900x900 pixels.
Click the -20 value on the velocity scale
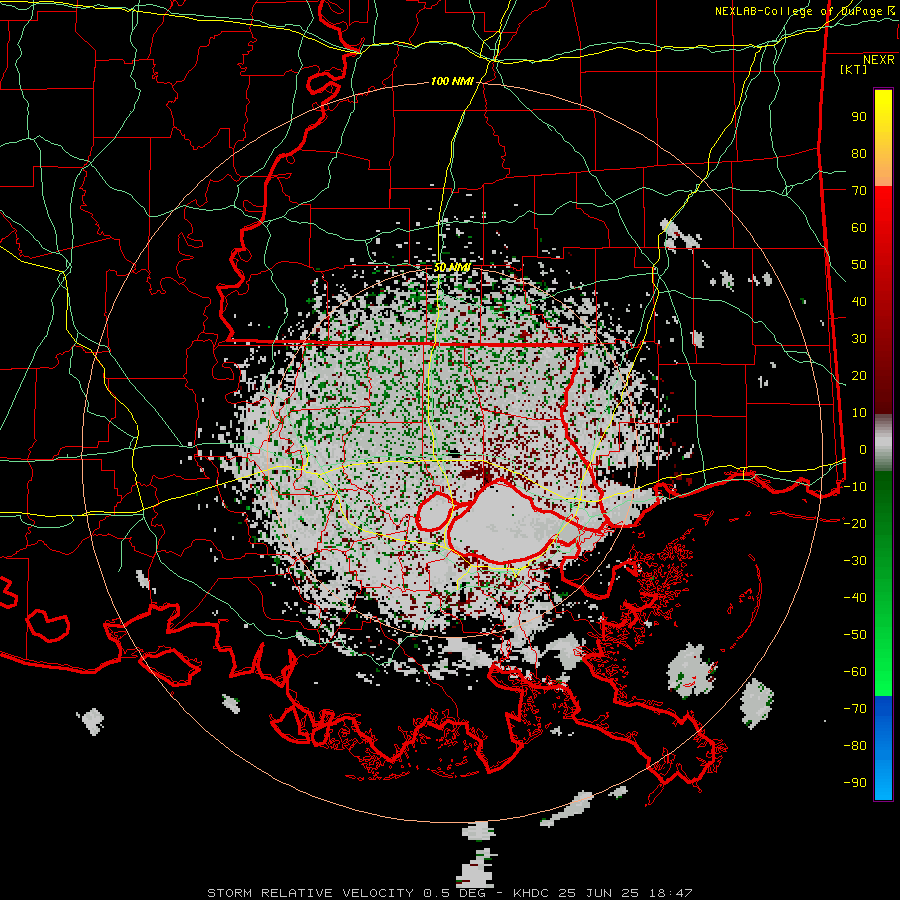coord(855,524)
